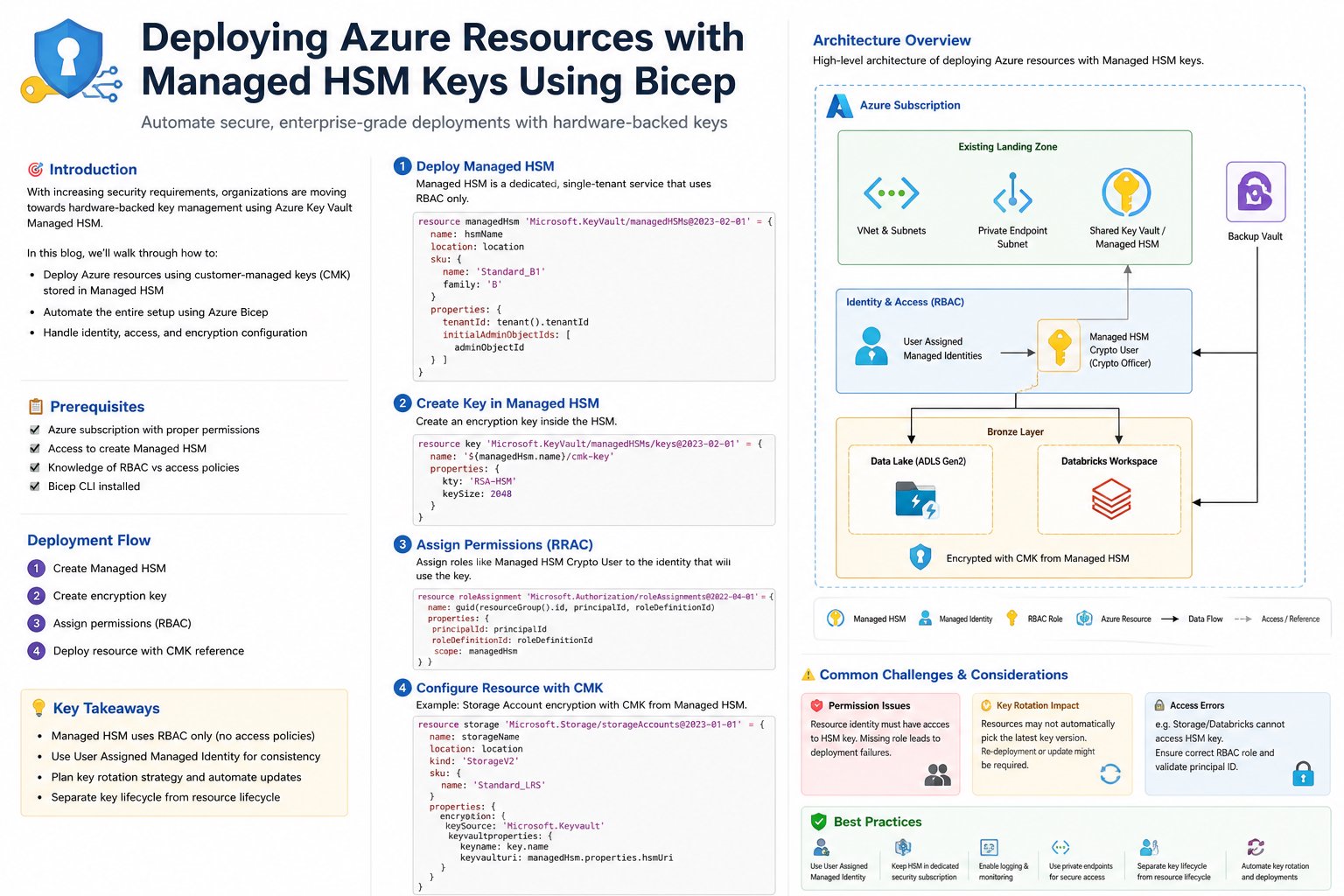Click the Automate key rotation icon
1344x896 pixels.
(x=1256, y=847)
